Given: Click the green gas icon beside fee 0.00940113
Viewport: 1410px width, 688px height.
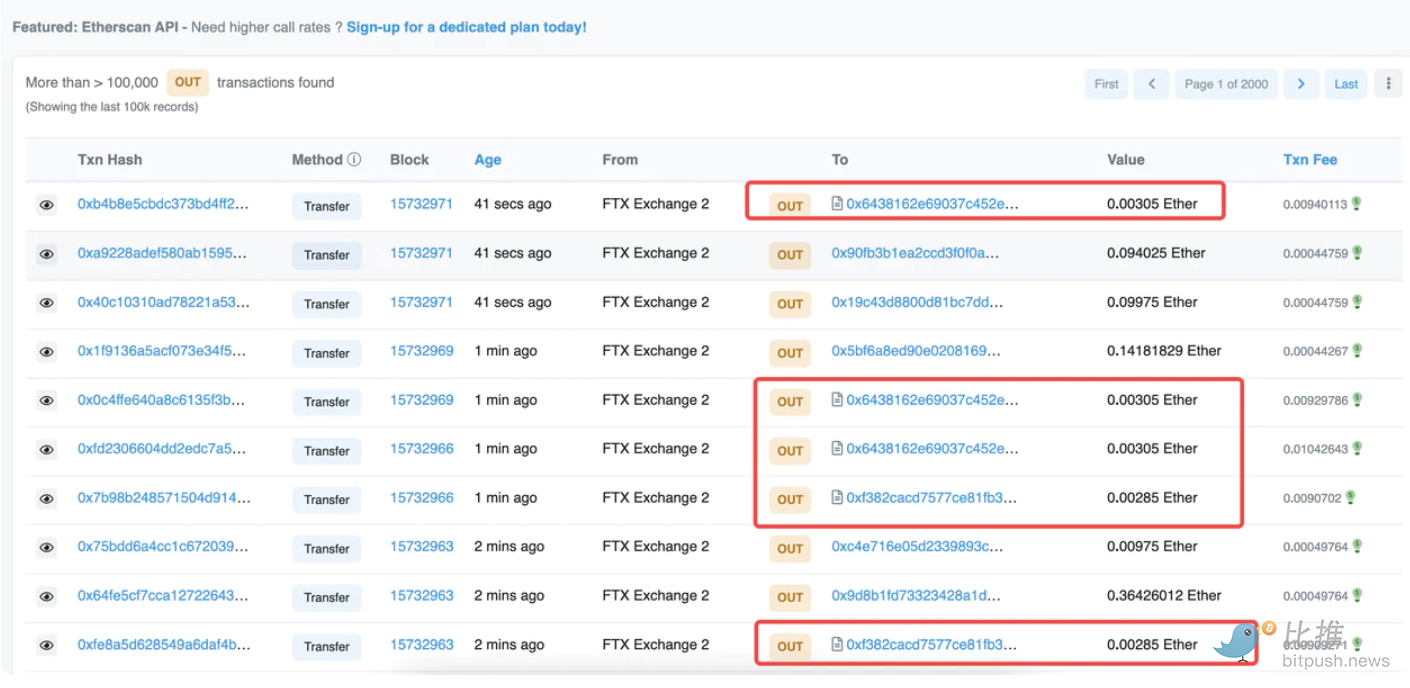Looking at the screenshot, I should click(1357, 204).
